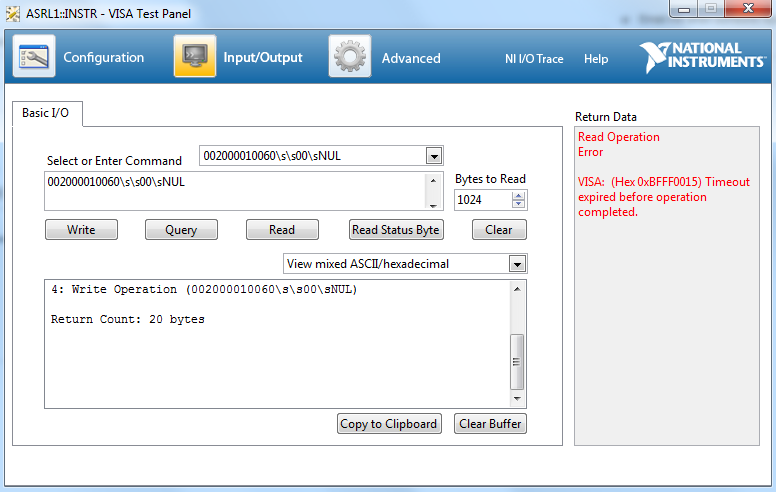
Task: Open the Configuration section label
Action: 103,57
